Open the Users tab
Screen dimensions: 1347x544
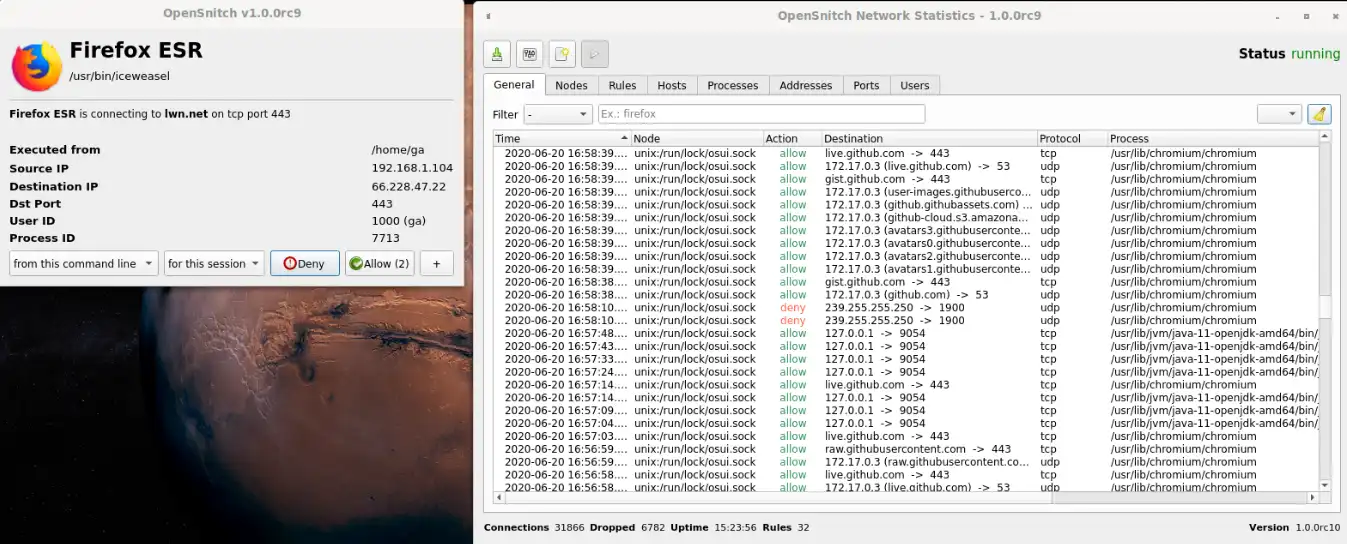[x=915, y=85]
